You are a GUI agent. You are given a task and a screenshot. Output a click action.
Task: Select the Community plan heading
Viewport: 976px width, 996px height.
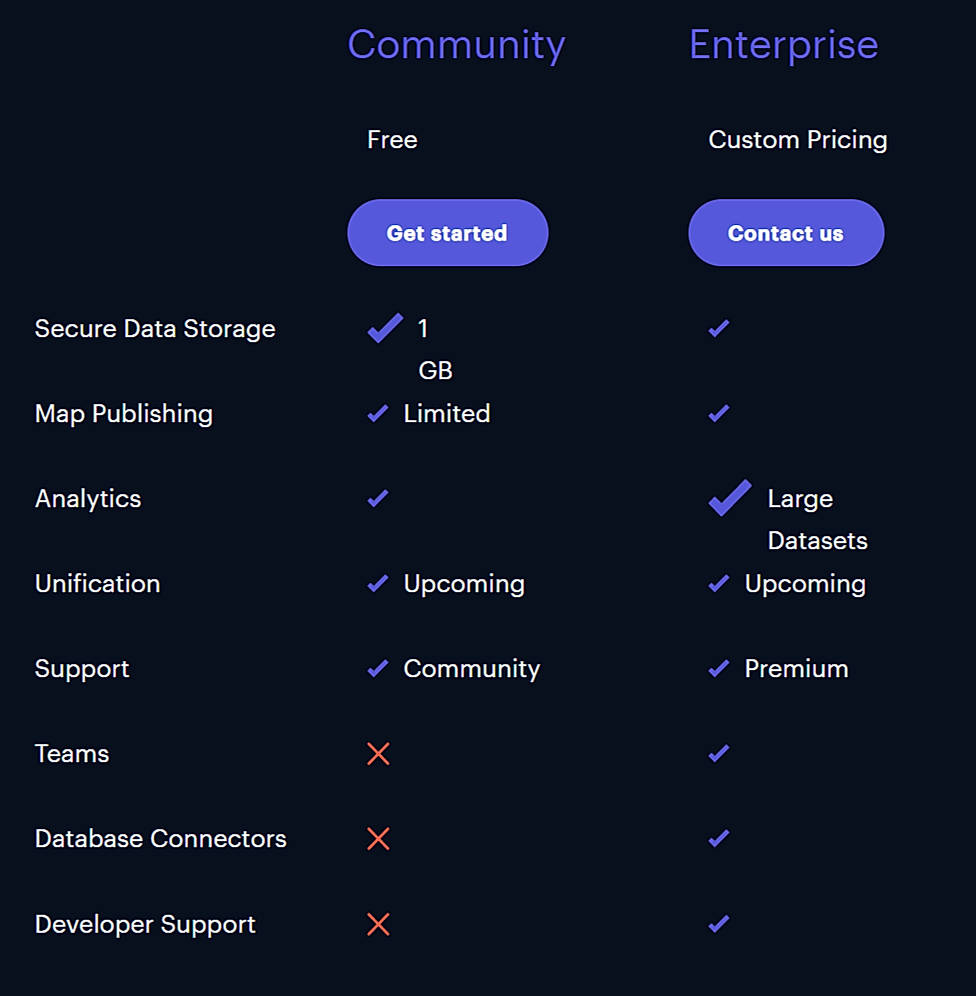point(456,45)
